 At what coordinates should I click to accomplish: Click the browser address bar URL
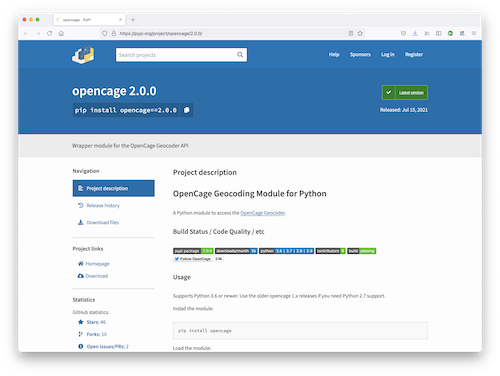coord(161,33)
